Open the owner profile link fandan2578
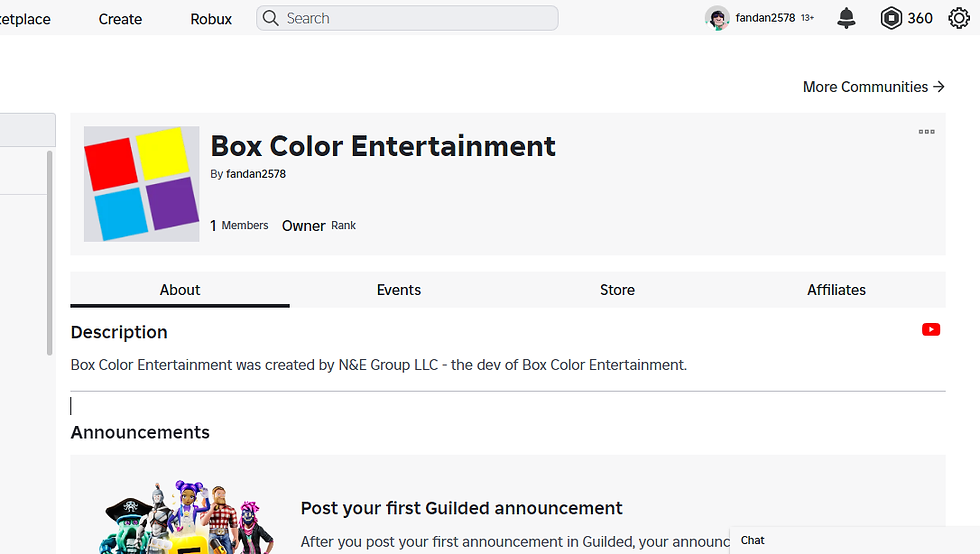The height and width of the screenshot is (554, 980). pyautogui.click(x=256, y=174)
